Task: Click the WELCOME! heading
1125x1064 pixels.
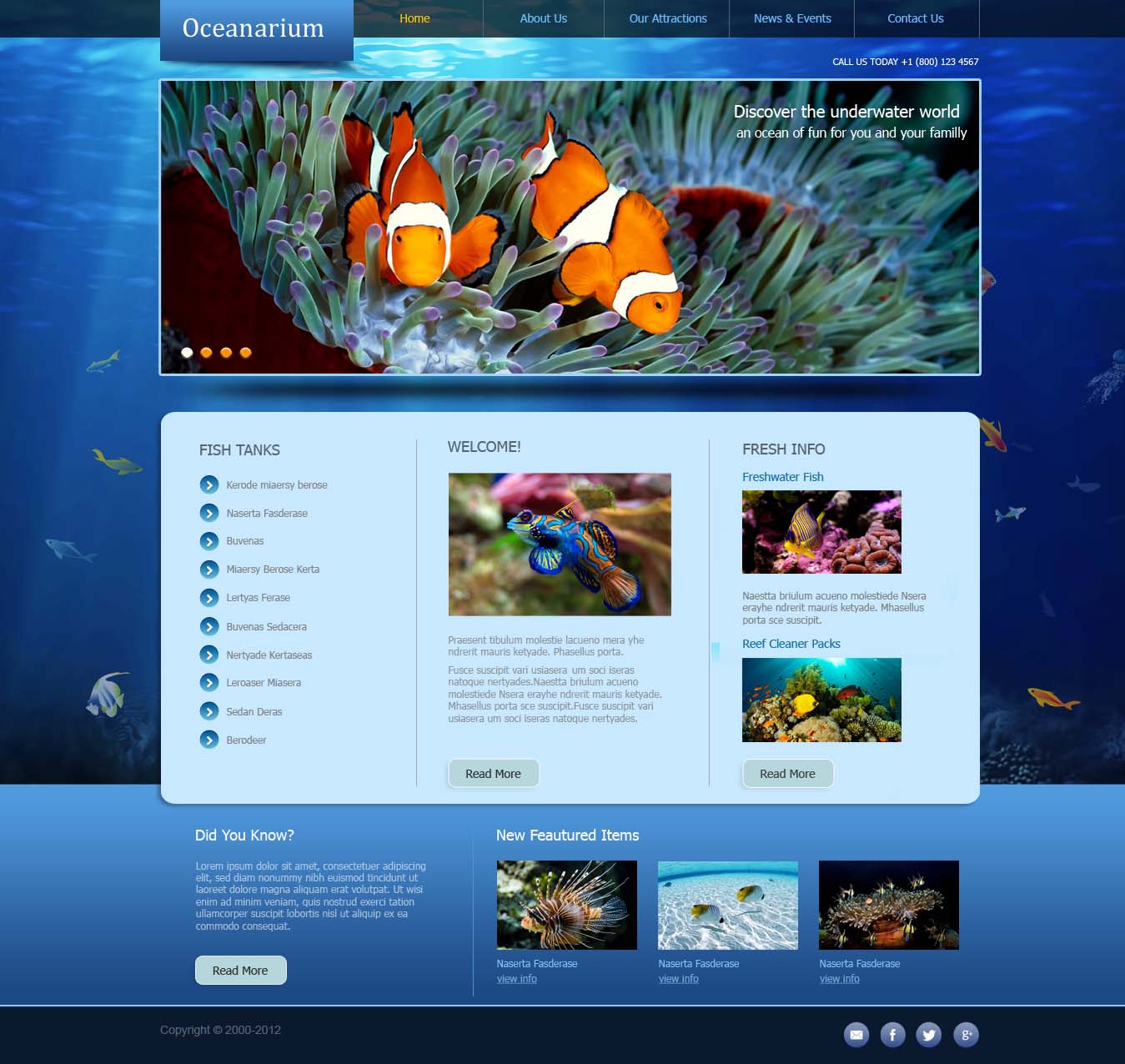Action: click(484, 447)
